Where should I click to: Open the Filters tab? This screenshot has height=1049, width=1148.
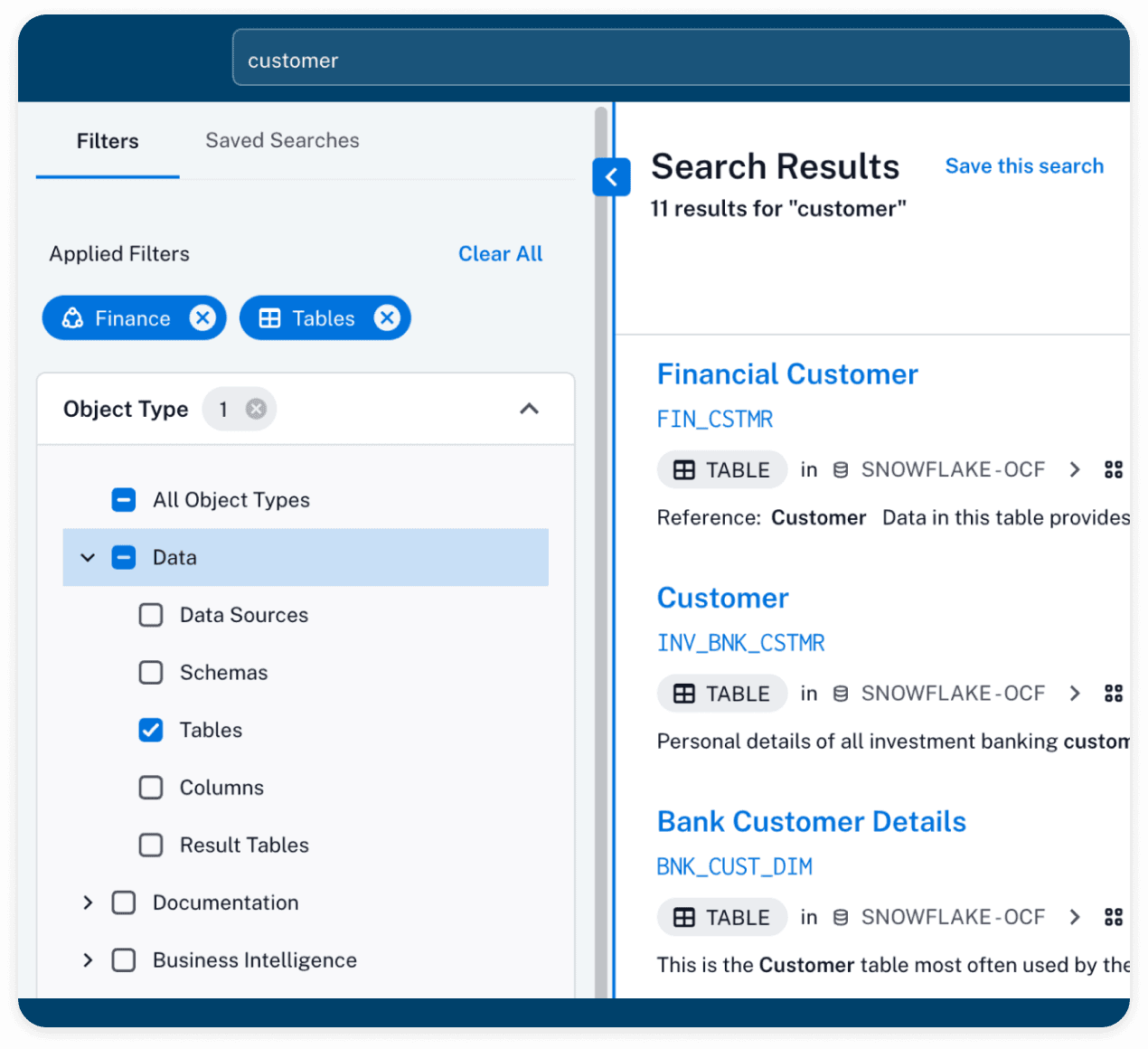click(107, 140)
